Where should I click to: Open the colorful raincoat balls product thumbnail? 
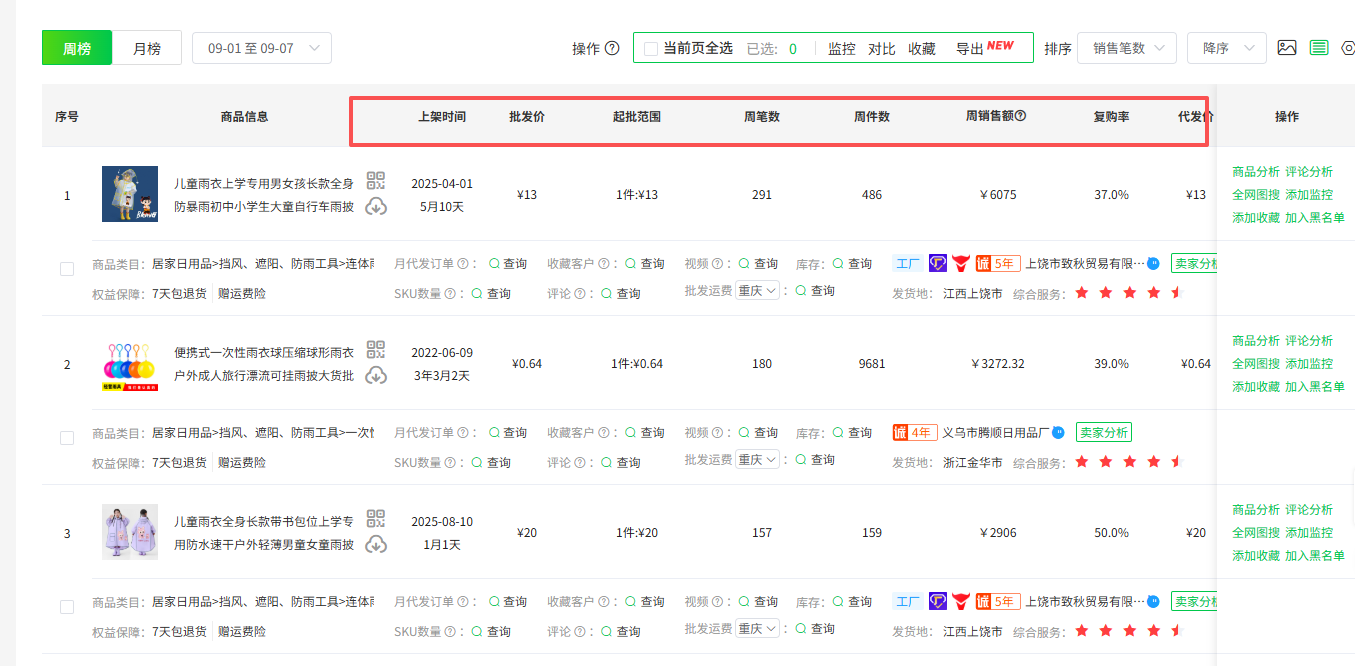(130, 364)
